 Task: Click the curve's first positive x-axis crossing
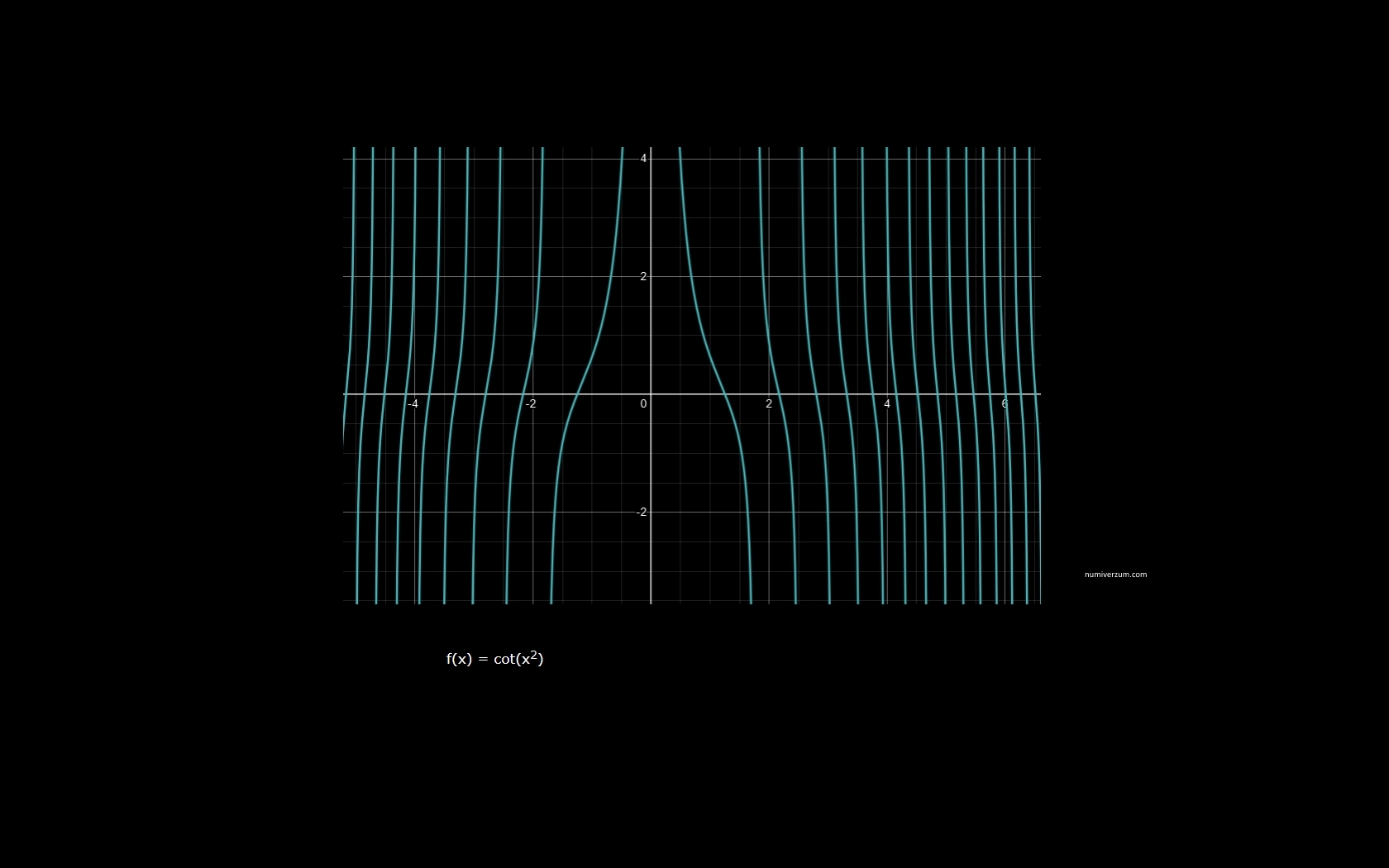(x=725, y=394)
